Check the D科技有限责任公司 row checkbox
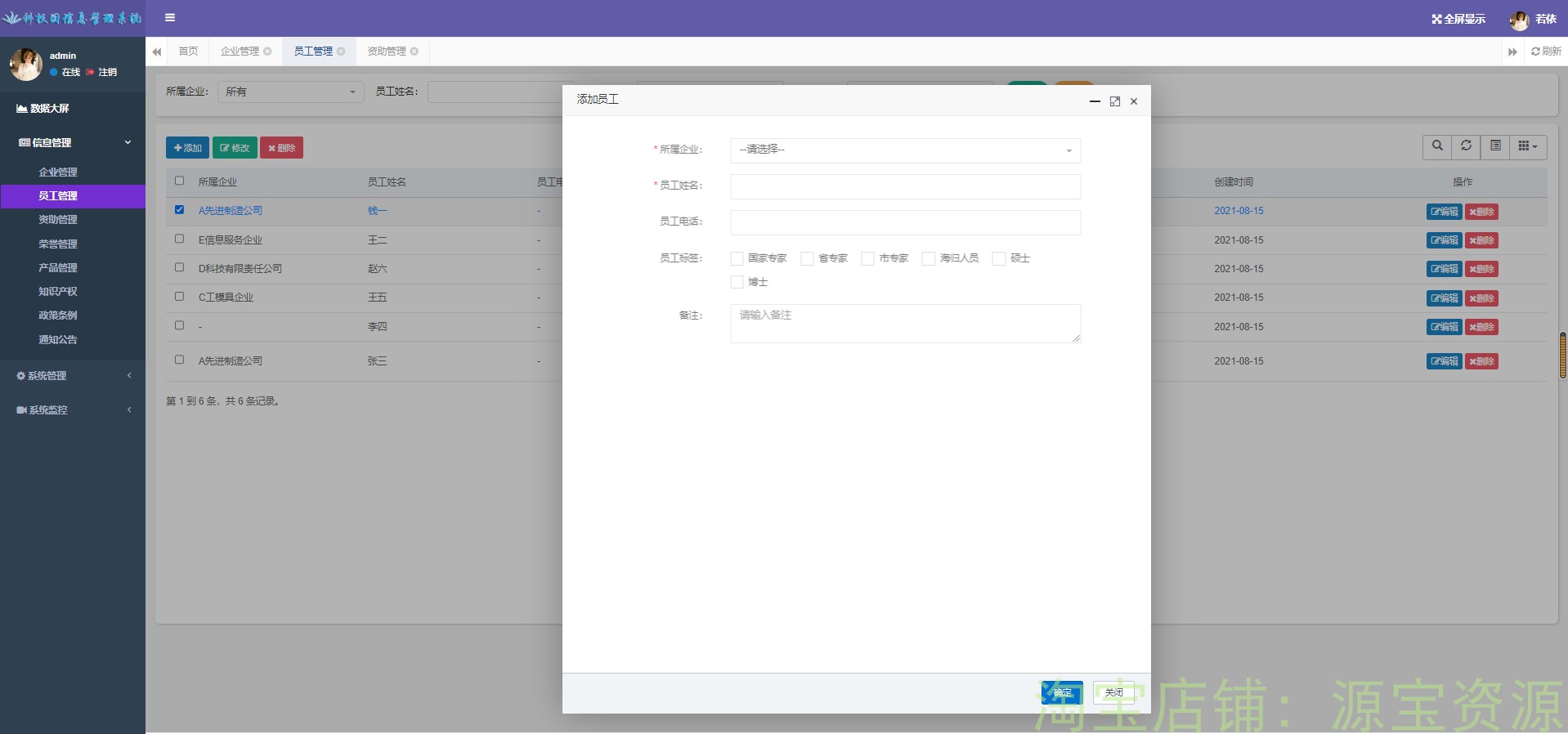This screenshot has height=734, width=1568. point(179,267)
